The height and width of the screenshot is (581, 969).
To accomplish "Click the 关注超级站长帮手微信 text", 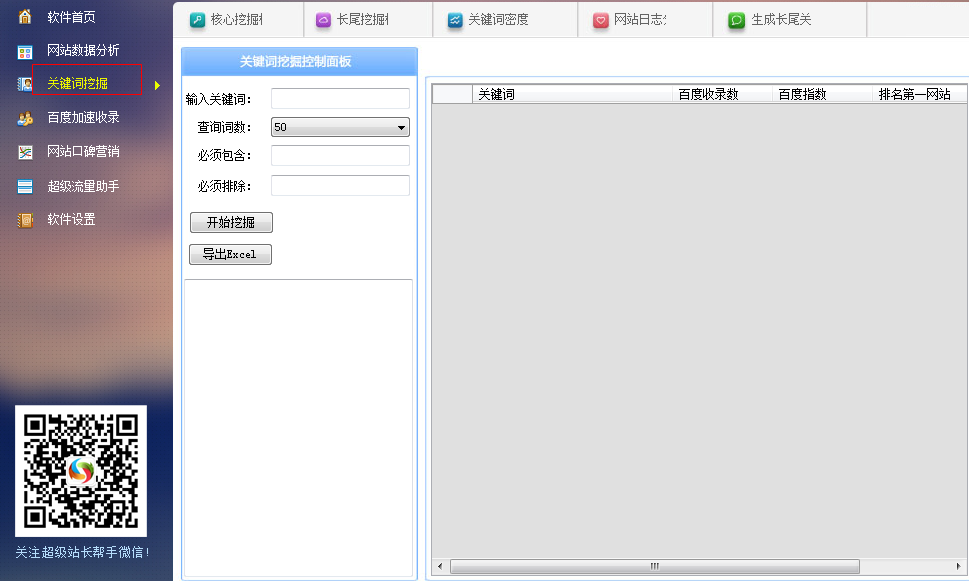I will point(82,552).
